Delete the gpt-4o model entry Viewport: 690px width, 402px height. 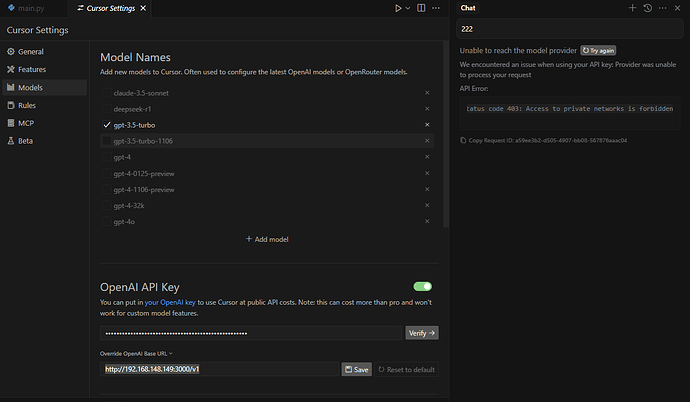click(x=427, y=221)
